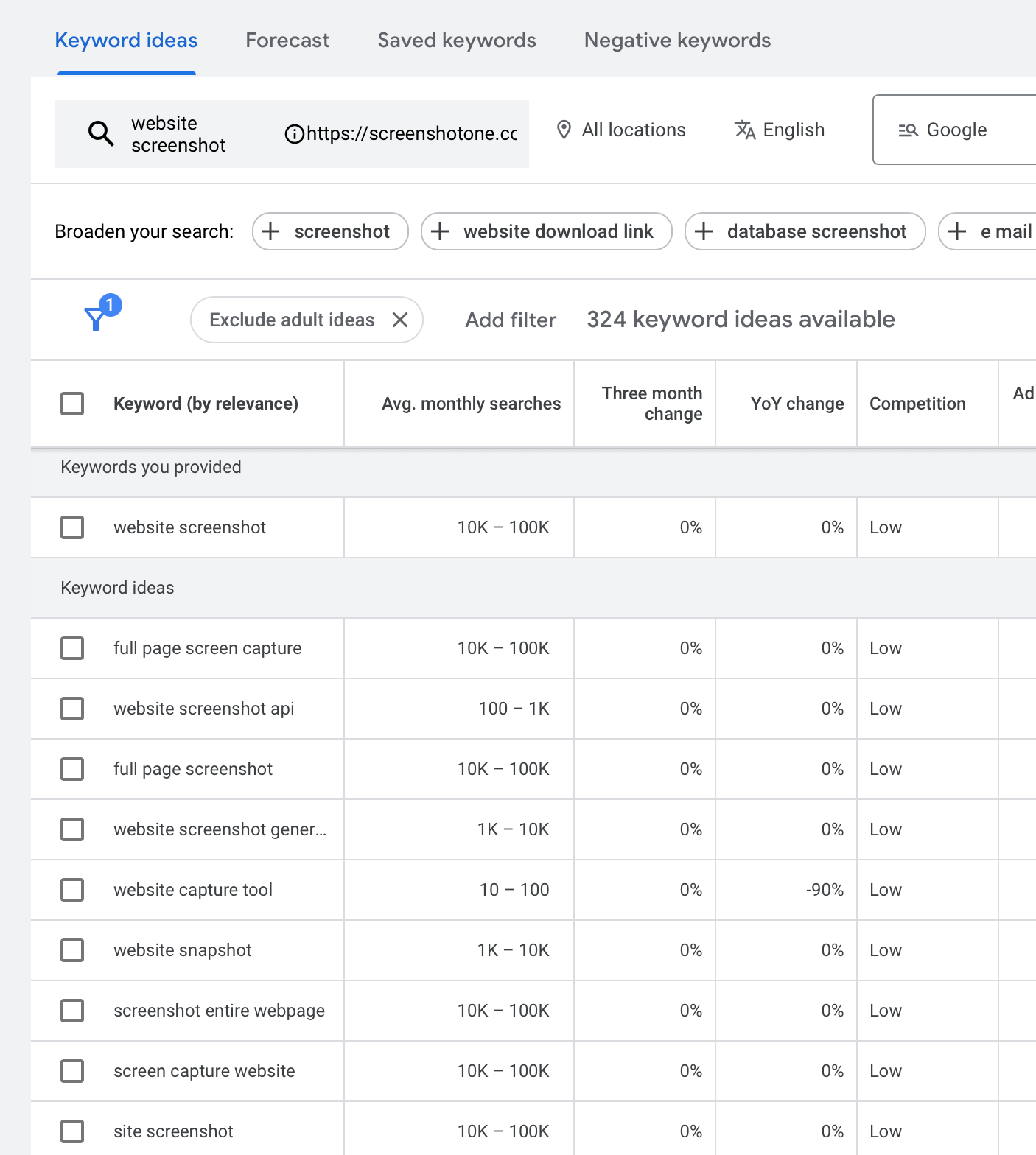Click 'website snapshot' keyword text

click(x=183, y=950)
